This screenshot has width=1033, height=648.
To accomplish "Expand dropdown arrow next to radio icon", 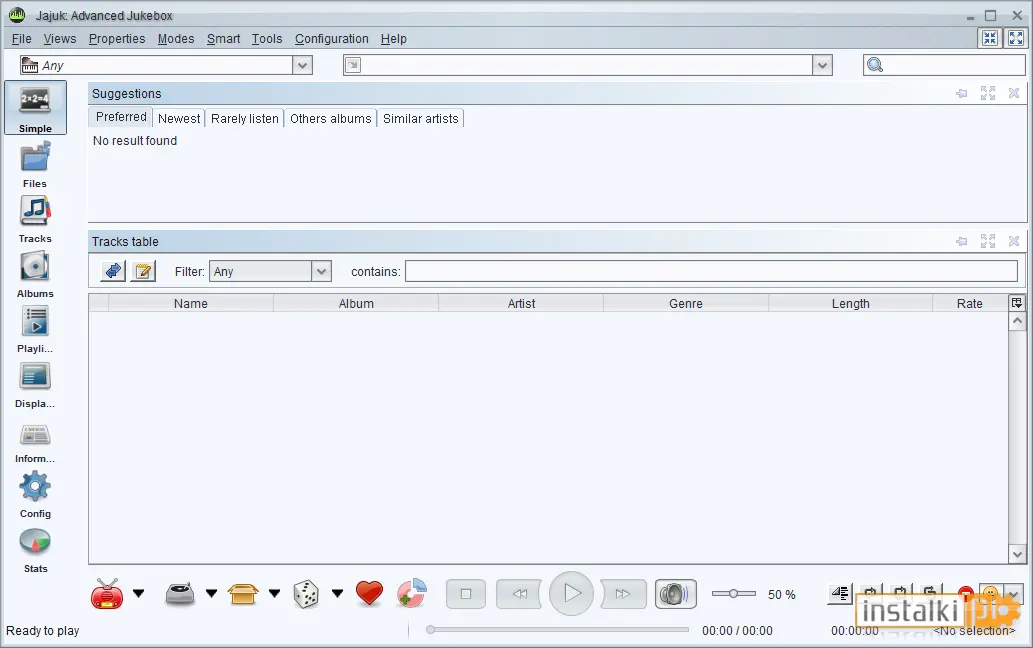I will click(x=138, y=593).
